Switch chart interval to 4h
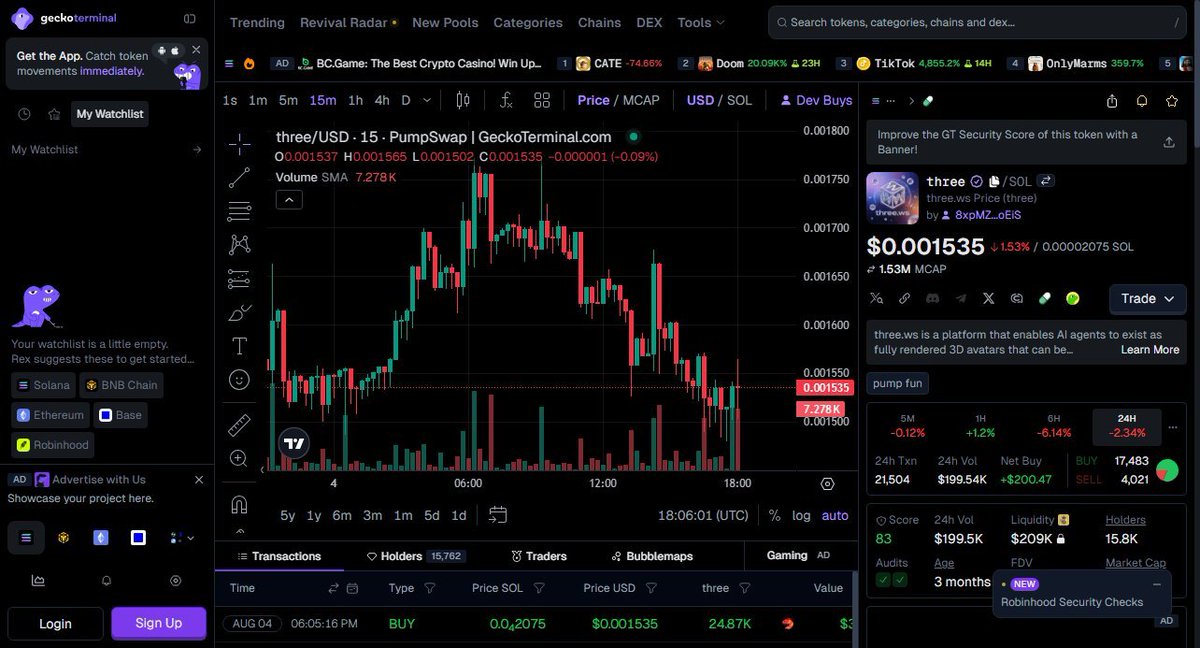Viewport: 1200px width, 648px height. tap(382, 100)
